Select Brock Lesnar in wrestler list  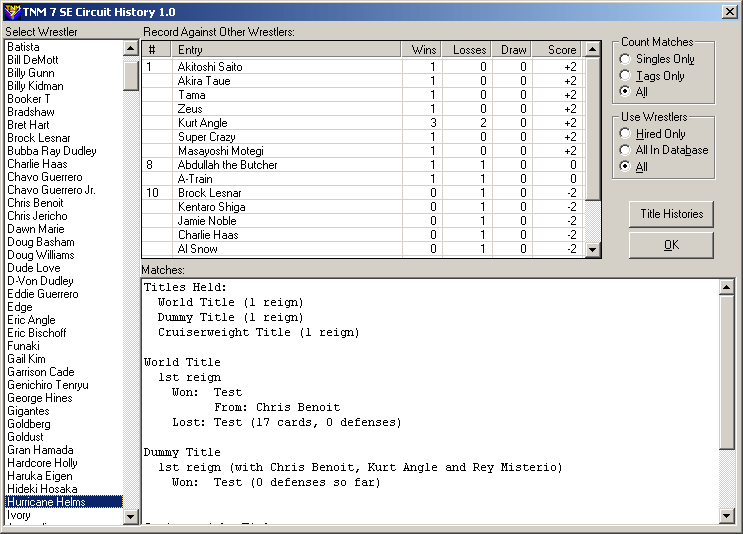tap(38, 138)
